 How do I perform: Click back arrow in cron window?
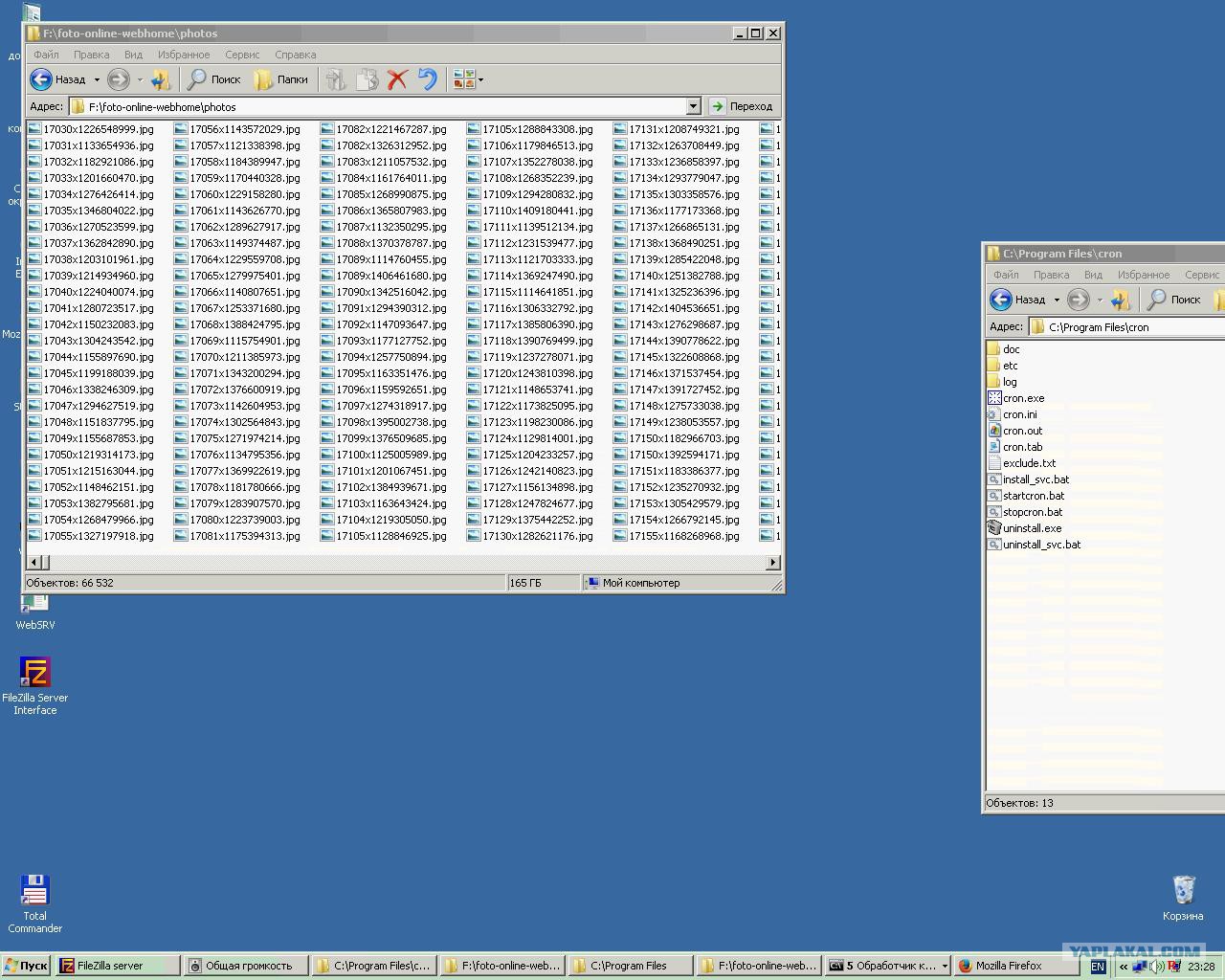(1001, 300)
